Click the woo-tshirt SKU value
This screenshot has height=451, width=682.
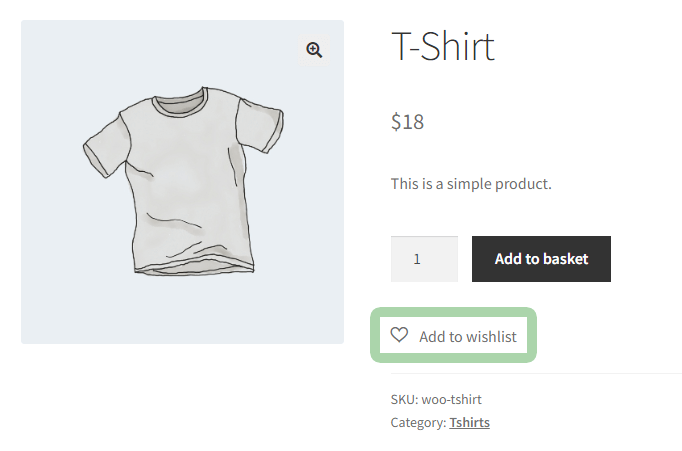click(x=451, y=399)
